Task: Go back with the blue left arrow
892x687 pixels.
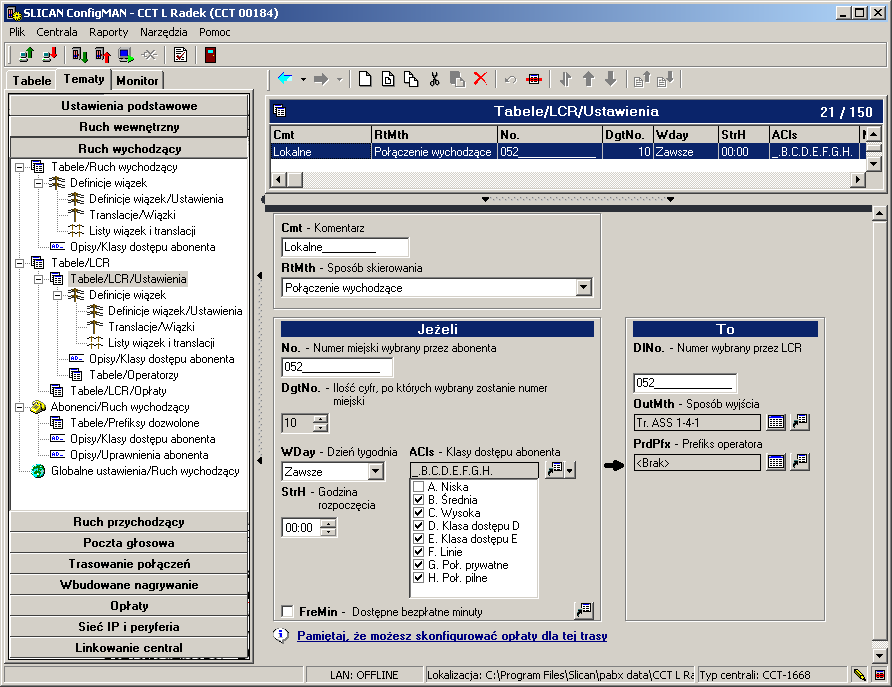Action: tap(286, 79)
